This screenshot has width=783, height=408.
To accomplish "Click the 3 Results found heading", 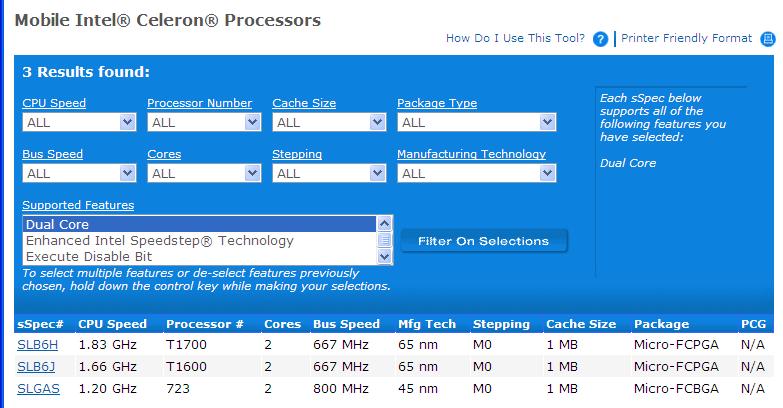I will [86, 72].
